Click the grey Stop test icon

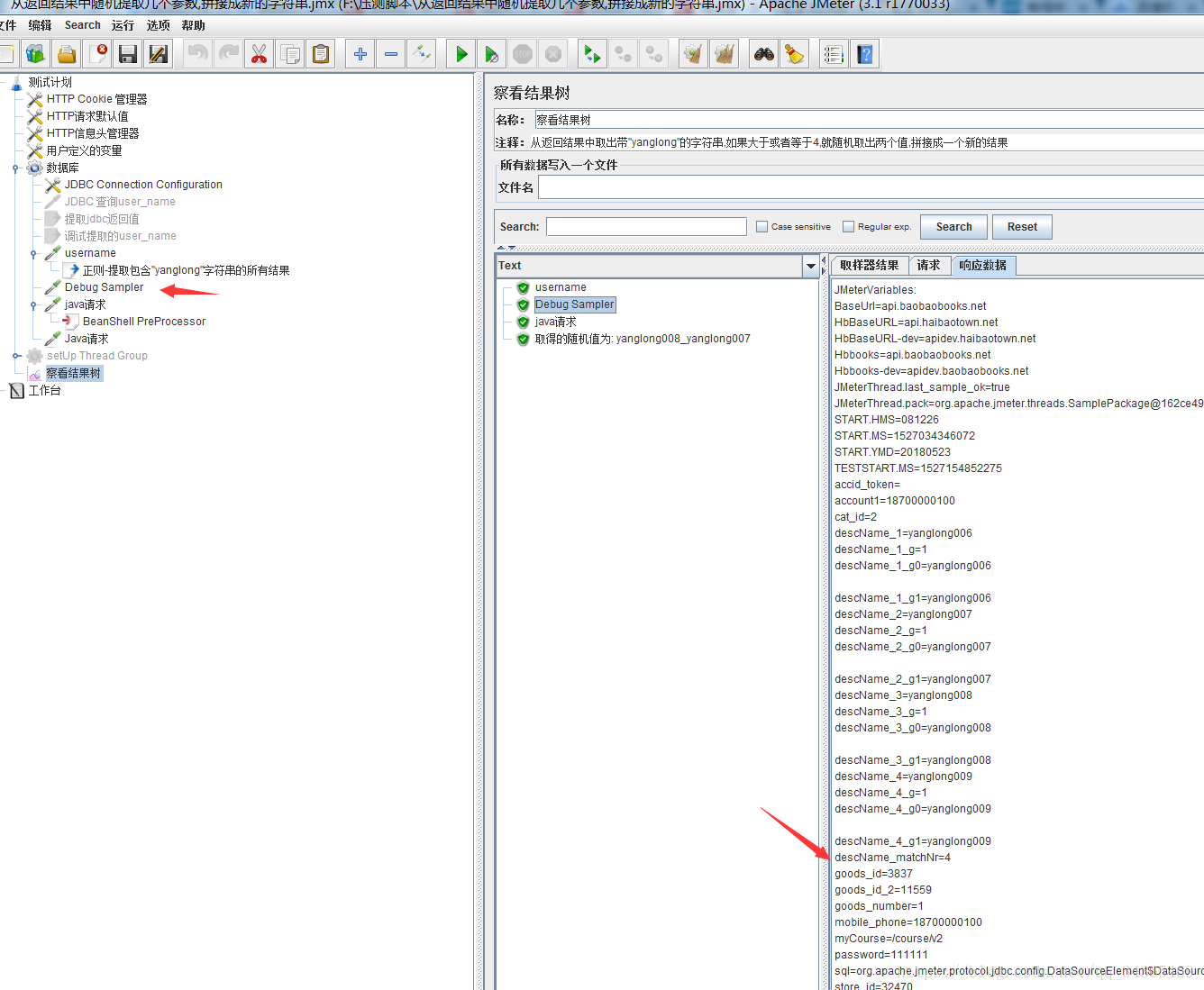point(523,54)
